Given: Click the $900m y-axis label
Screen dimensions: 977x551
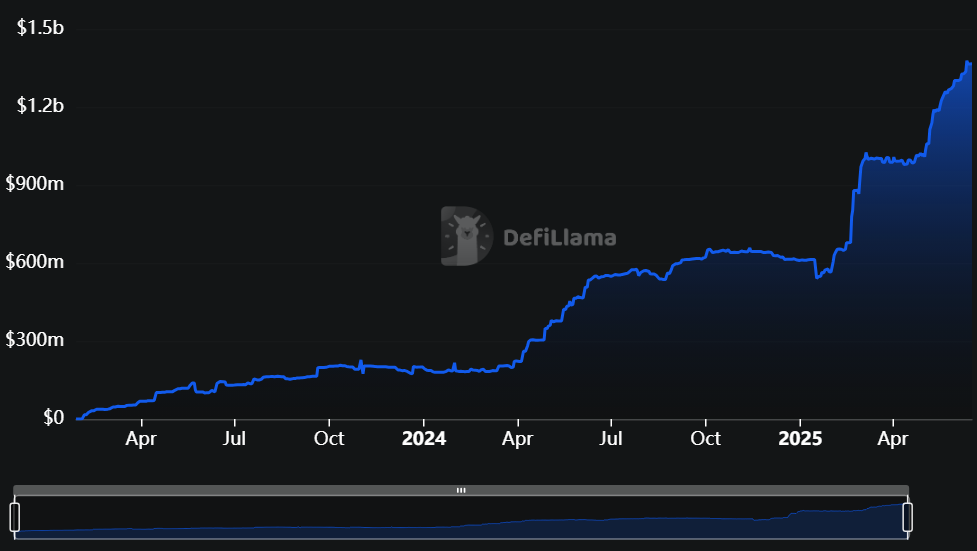Looking at the screenshot, I should [35, 184].
